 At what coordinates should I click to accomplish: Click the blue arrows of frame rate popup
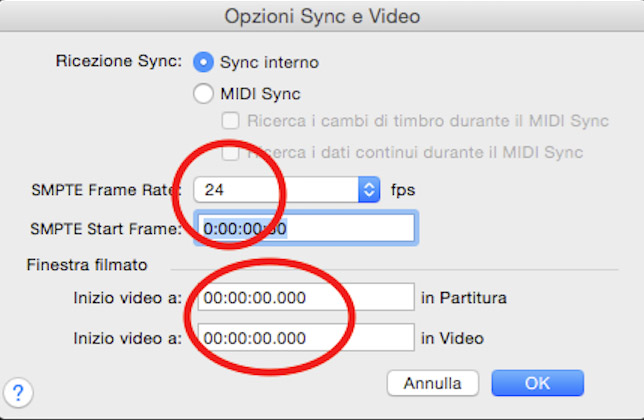click(x=369, y=189)
